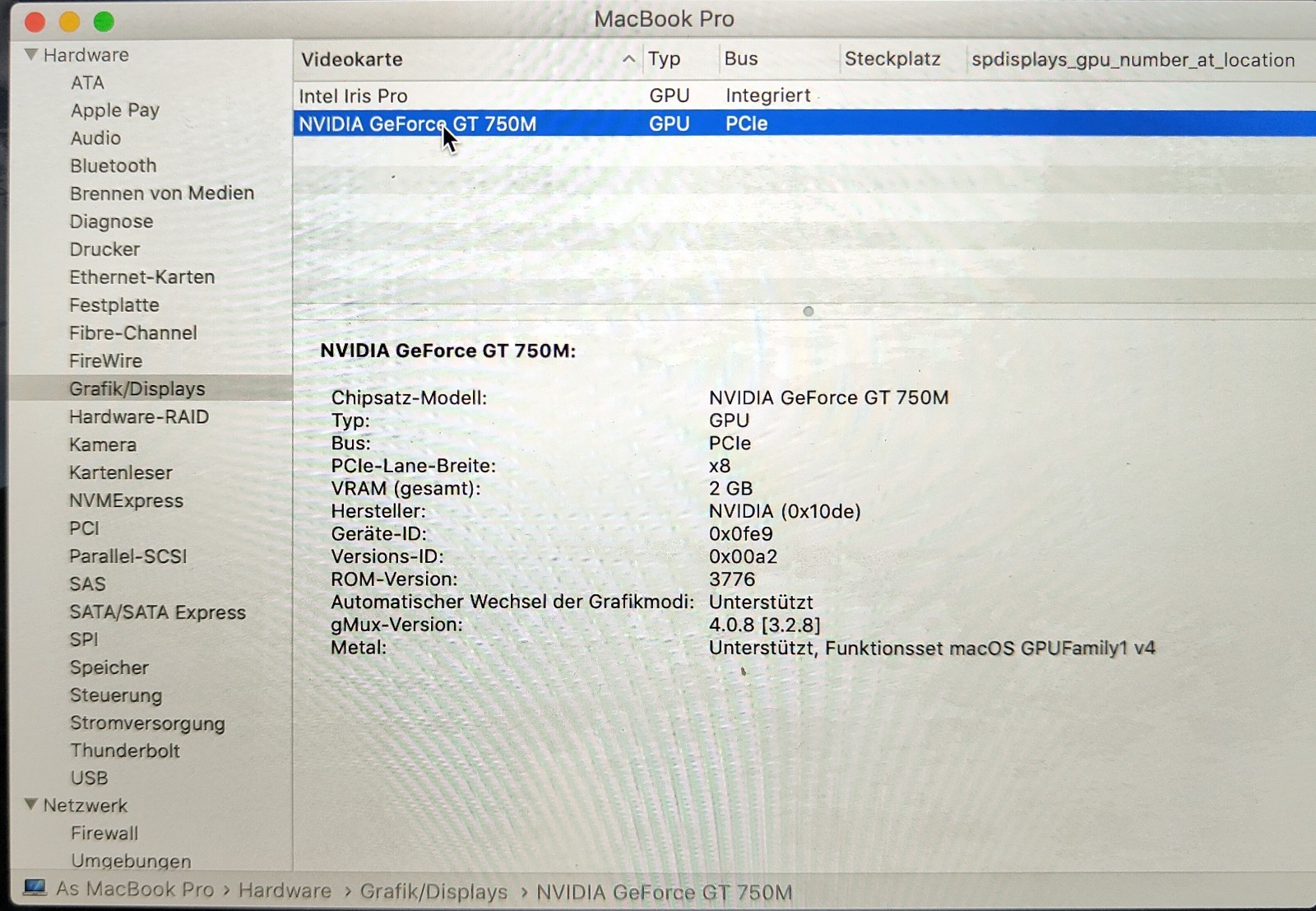Viewport: 1316px width, 911px height.
Task: Click the Hersteller value 'NVIDIA (0x10de)'
Action: click(x=785, y=511)
